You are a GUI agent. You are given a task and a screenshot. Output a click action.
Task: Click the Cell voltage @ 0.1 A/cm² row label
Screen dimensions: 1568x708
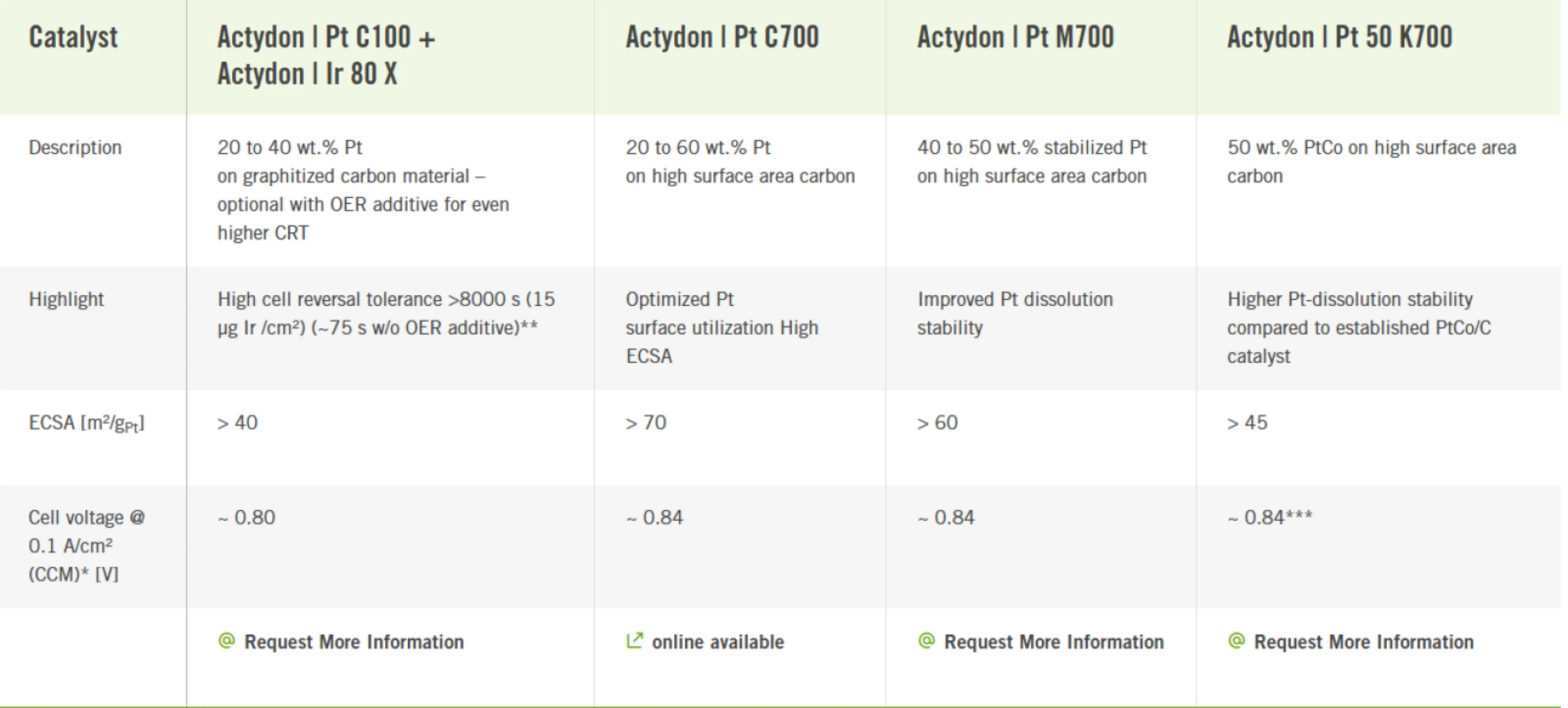86,545
